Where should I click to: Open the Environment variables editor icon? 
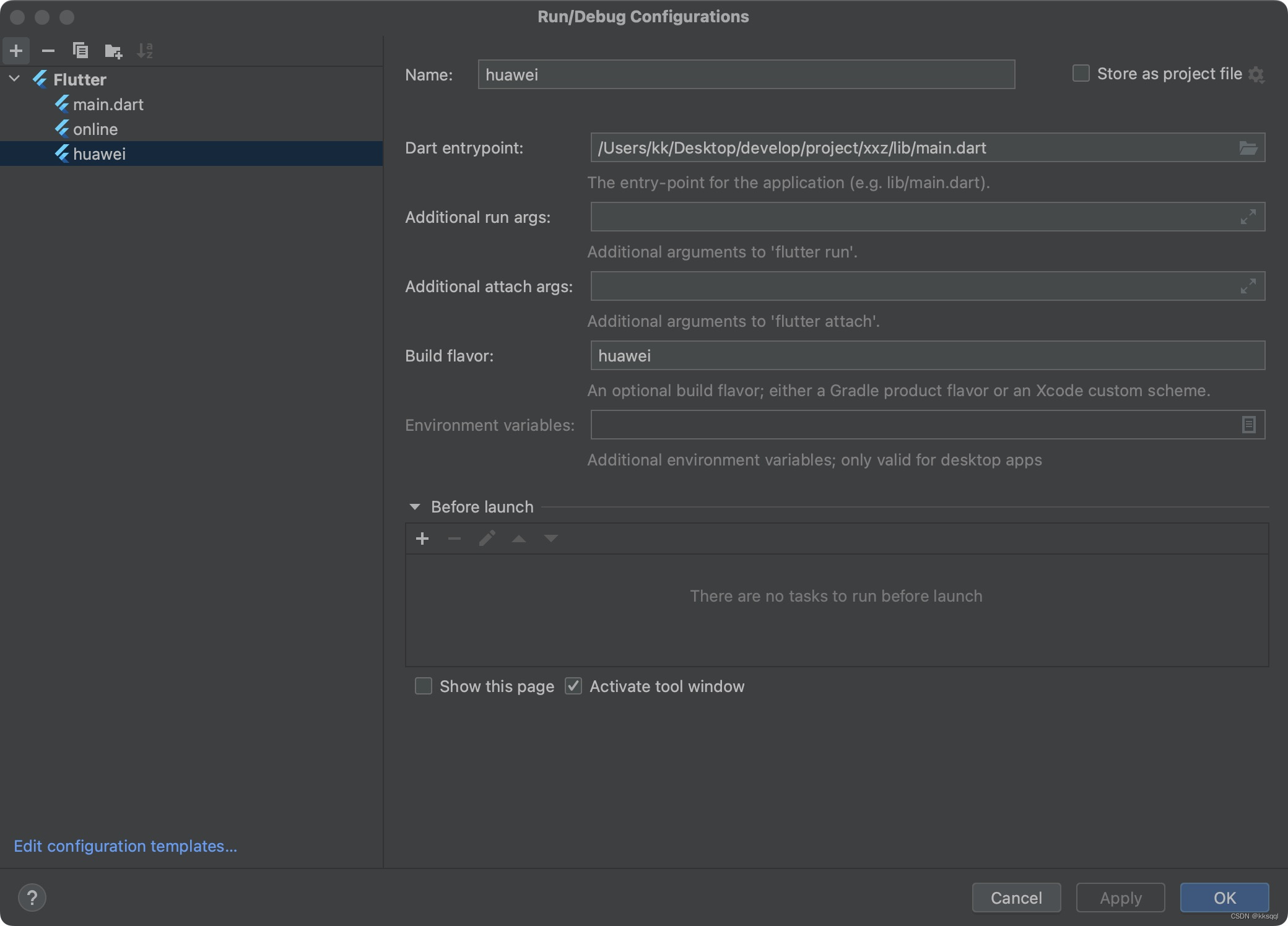click(1248, 425)
